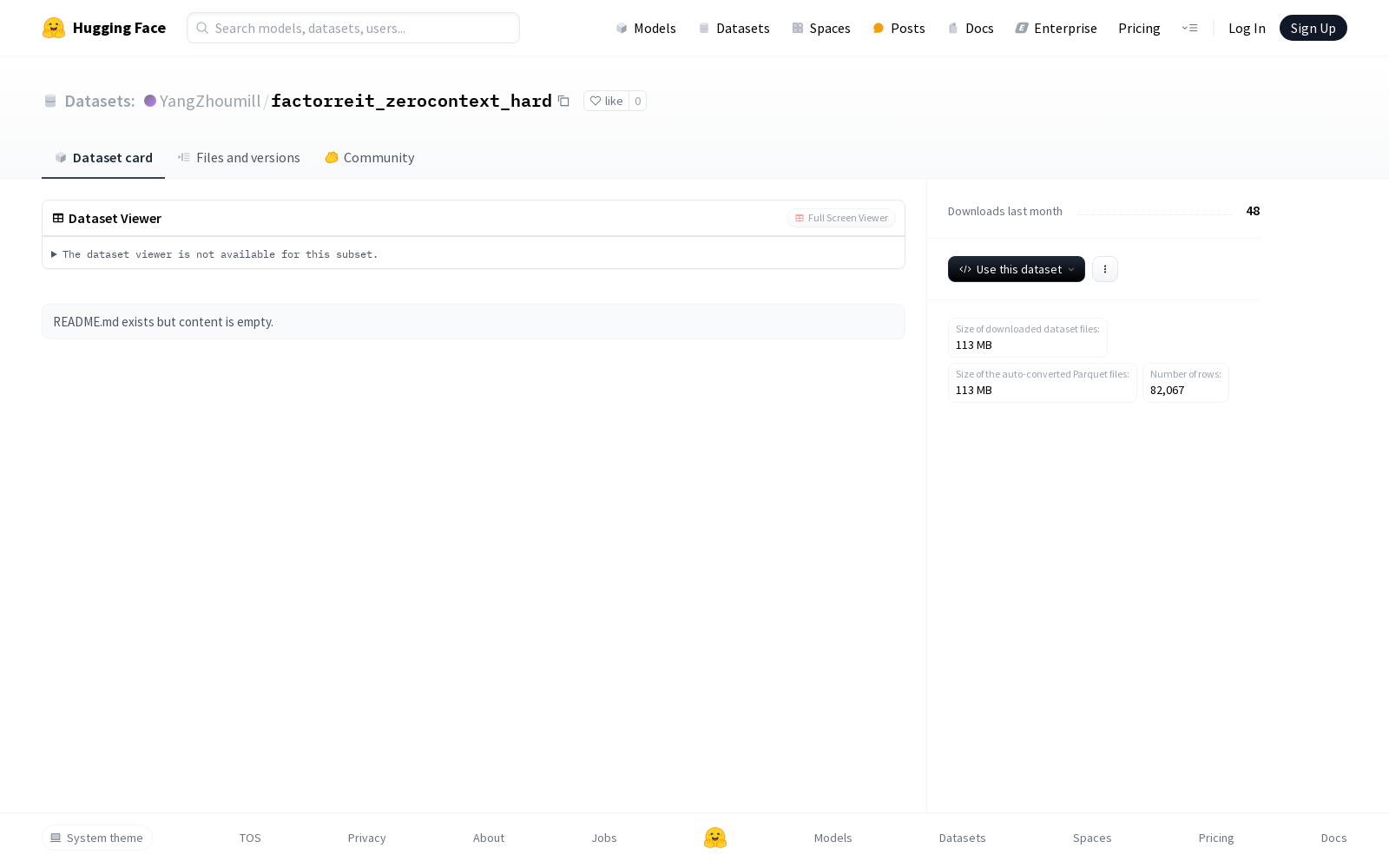Click the Datasets stack icon beside title
The image size is (1389, 868).
(x=50, y=101)
